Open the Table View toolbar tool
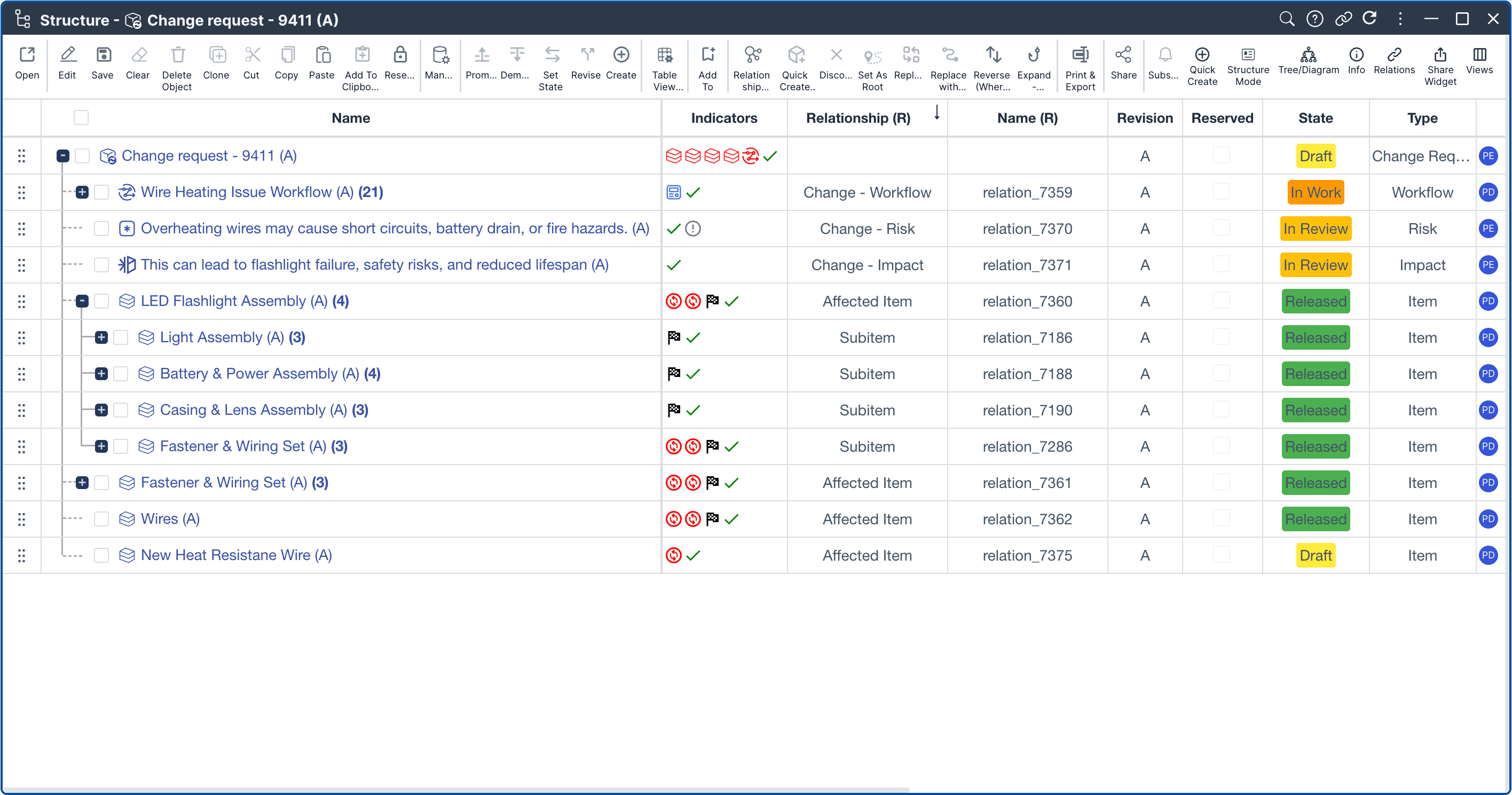The image size is (1512, 795). (664, 55)
